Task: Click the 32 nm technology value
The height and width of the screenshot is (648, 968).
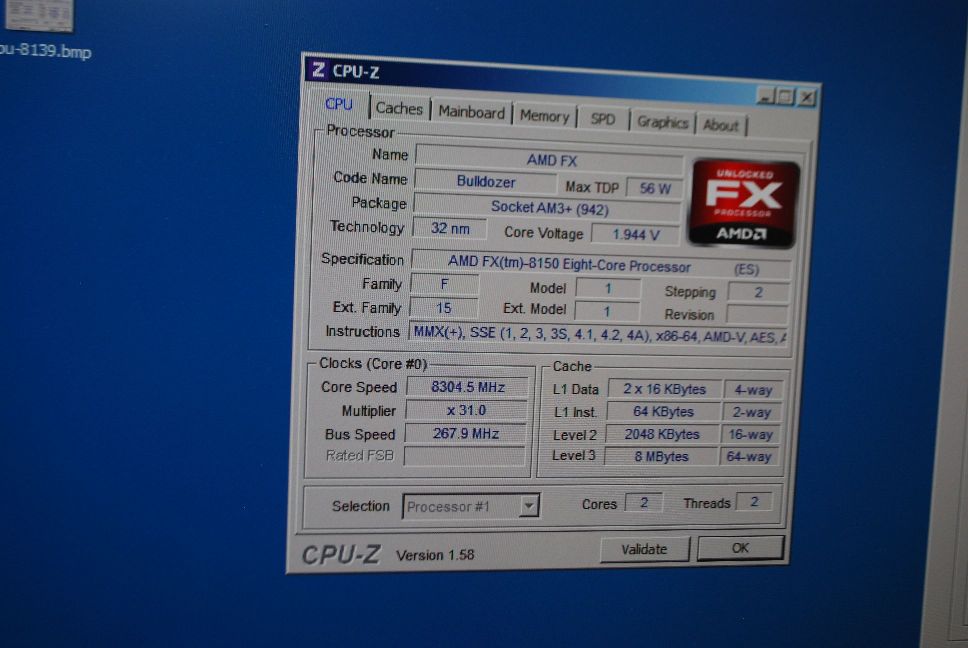Action: pyautogui.click(x=449, y=228)
